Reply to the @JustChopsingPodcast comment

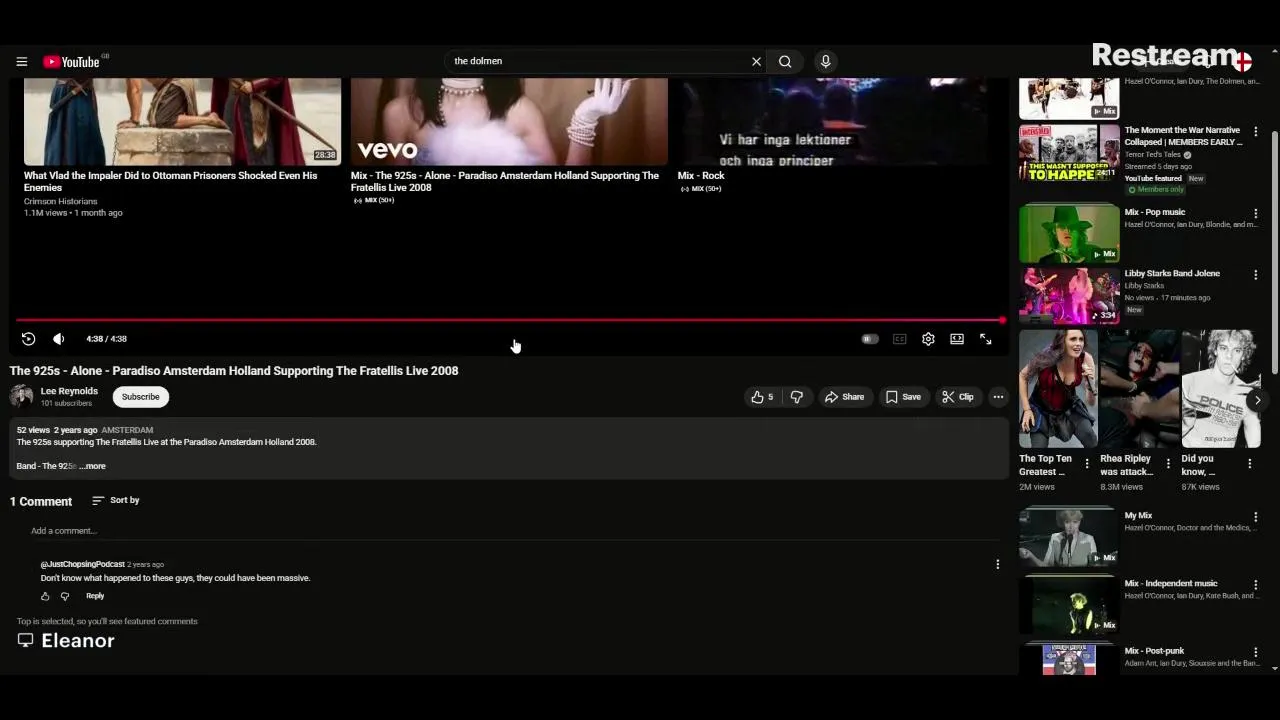[x=95, y=596]
